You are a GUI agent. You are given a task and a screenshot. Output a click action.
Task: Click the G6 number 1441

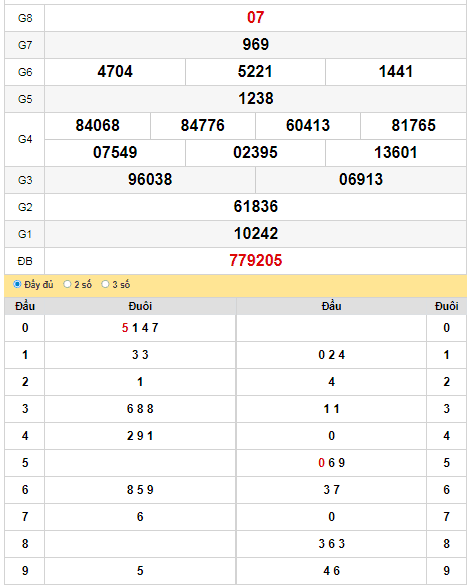tap(396, 72)
